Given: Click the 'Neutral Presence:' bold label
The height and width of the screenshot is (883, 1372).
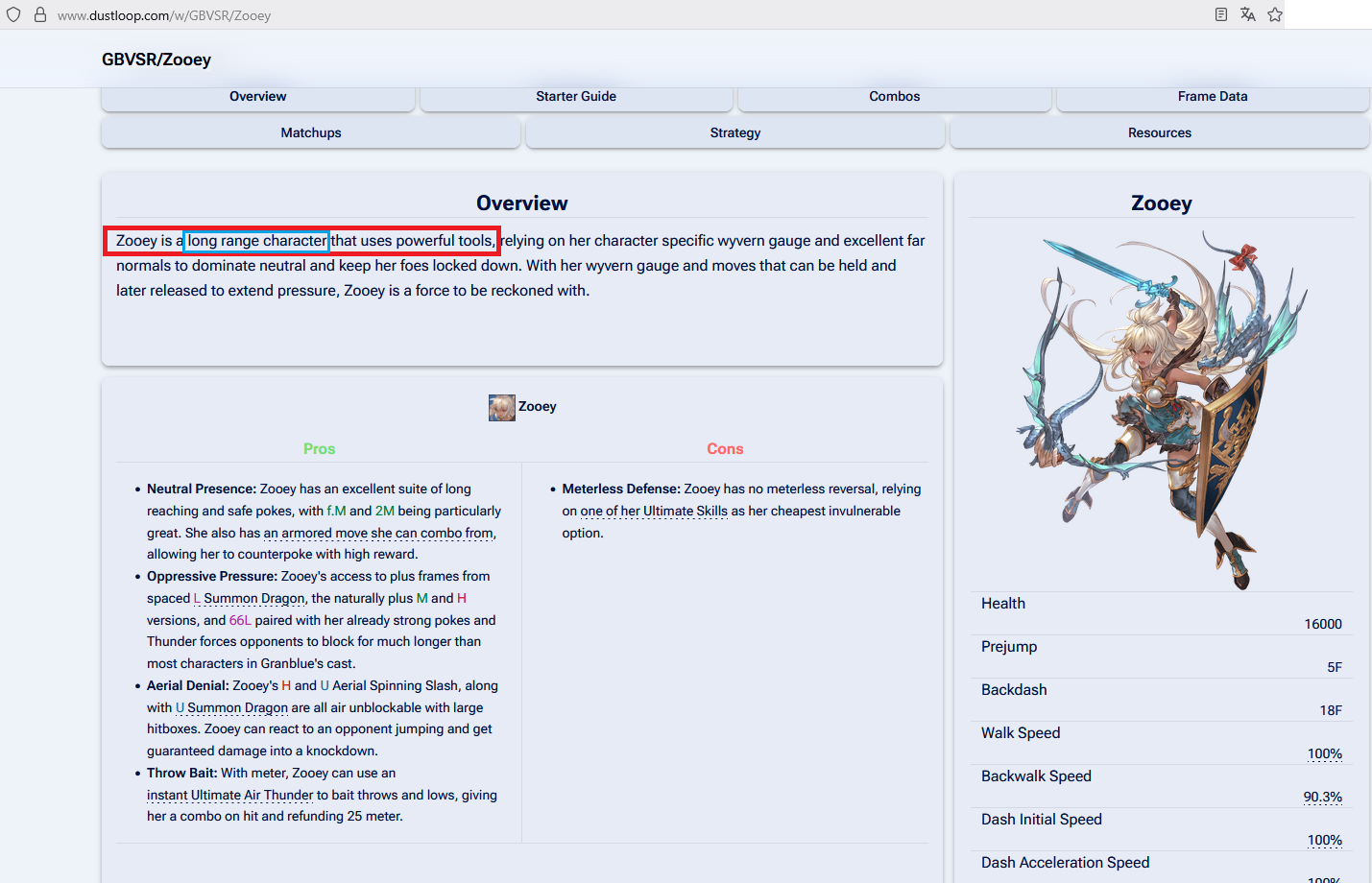Looking at the screenshot, I should [202, 489].
